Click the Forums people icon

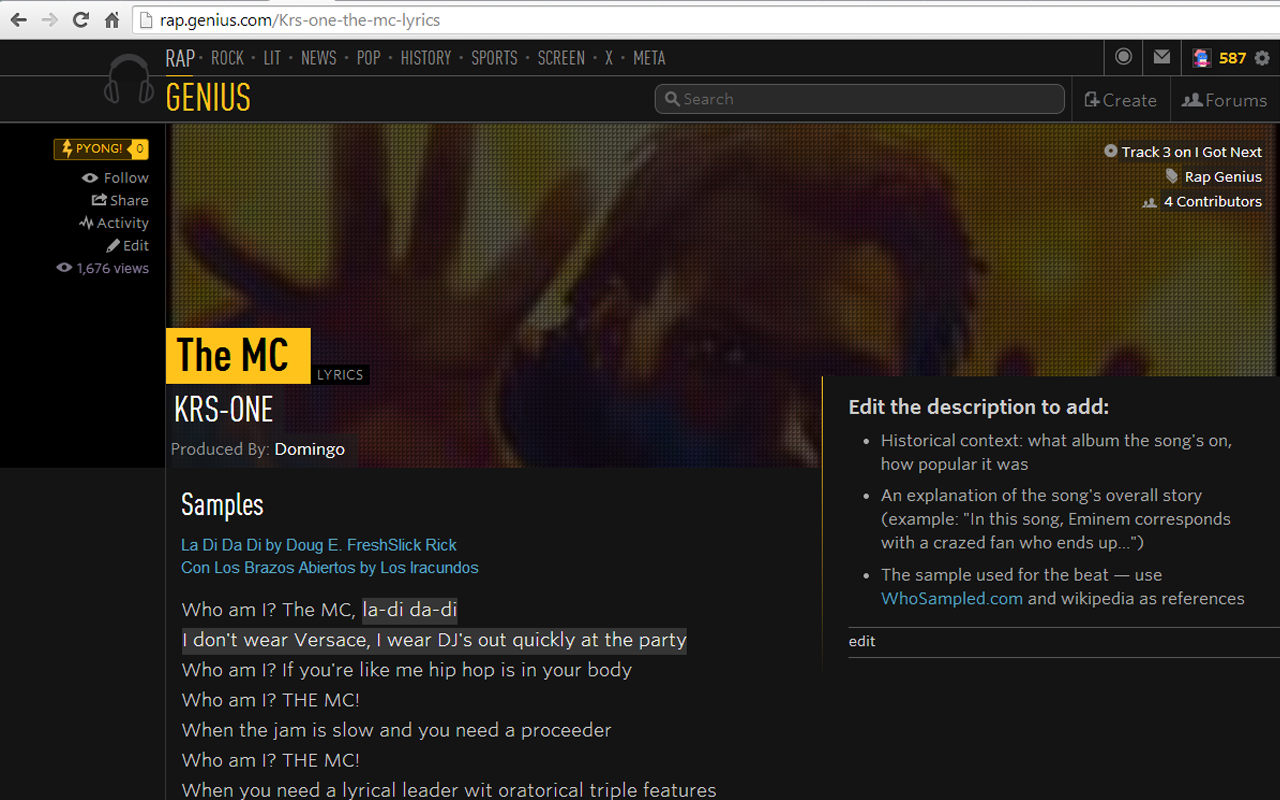(1192, 100)
